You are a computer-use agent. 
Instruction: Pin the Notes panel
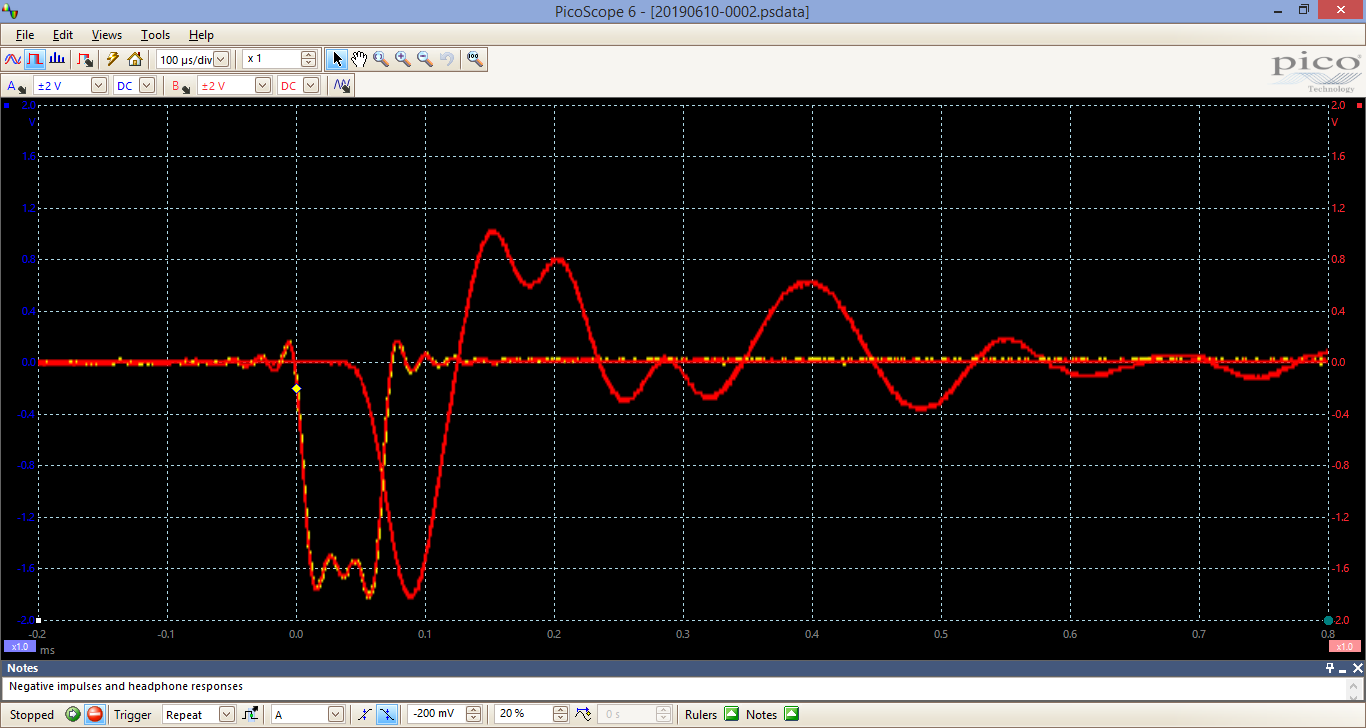point(1330,668)
